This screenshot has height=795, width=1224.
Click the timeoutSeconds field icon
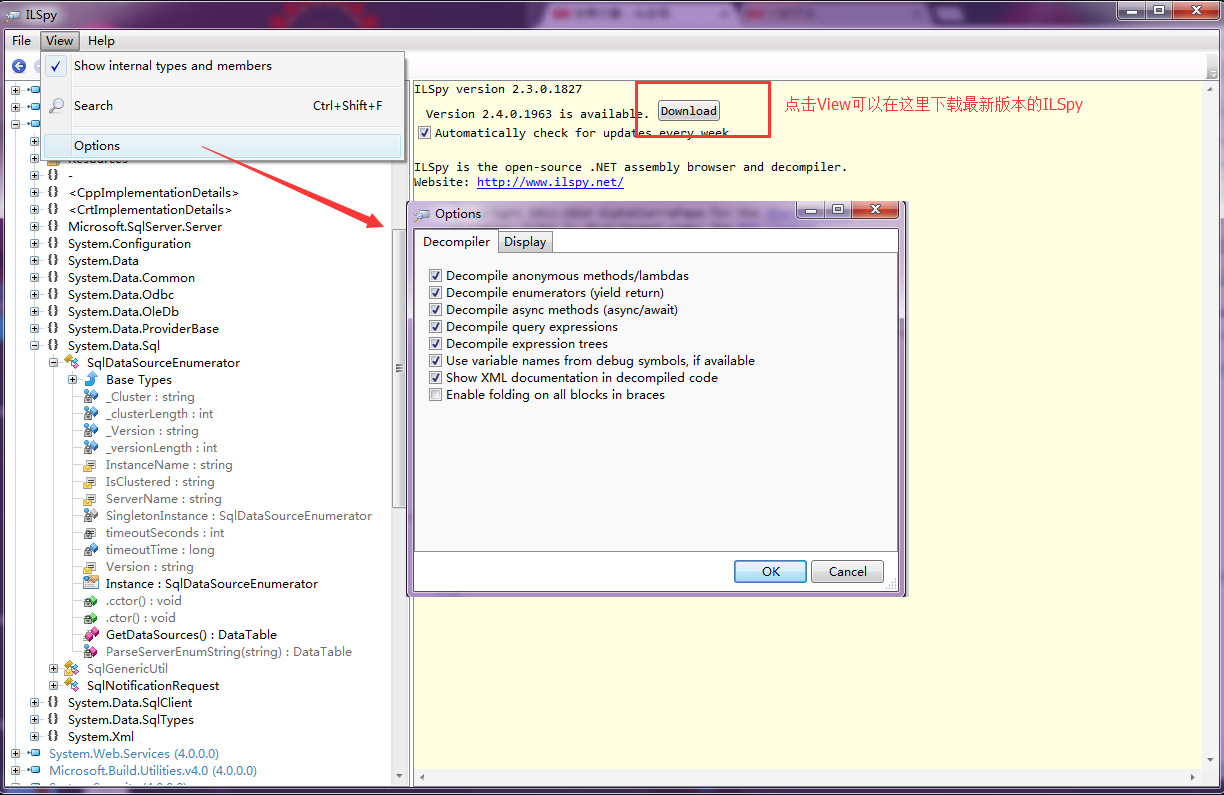pyautogui.click(x=91, y=532)
